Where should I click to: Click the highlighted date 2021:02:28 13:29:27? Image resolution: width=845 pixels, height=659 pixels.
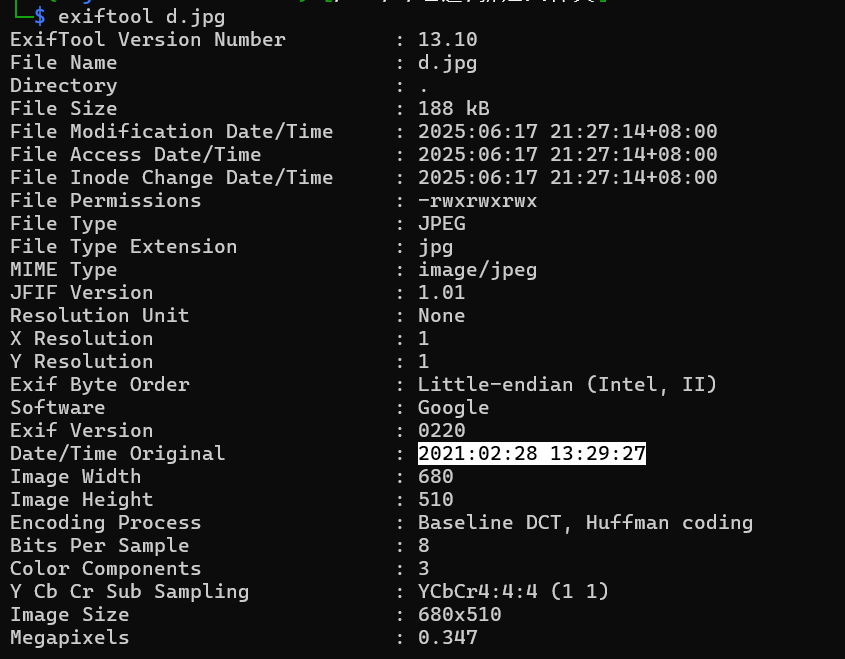pyautogui.click(x=532, y=454)
